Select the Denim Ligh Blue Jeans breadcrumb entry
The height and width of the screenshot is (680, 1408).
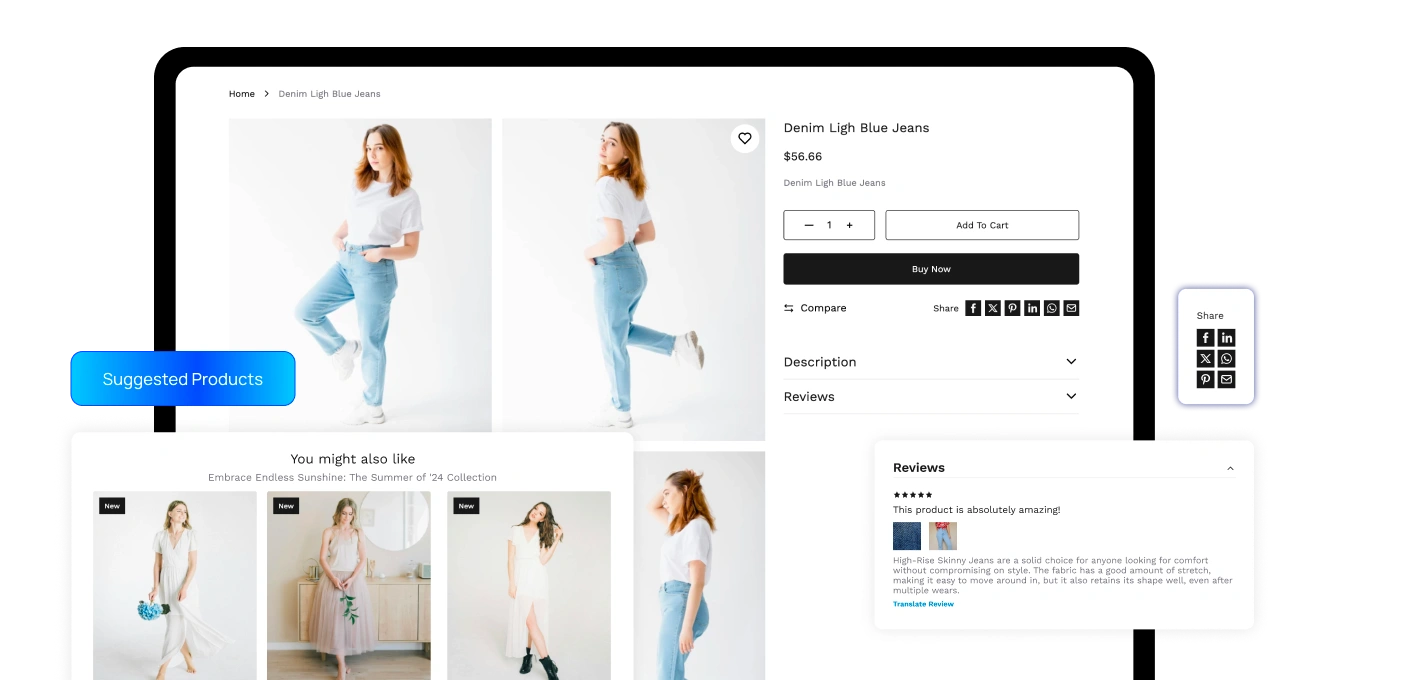329,93
